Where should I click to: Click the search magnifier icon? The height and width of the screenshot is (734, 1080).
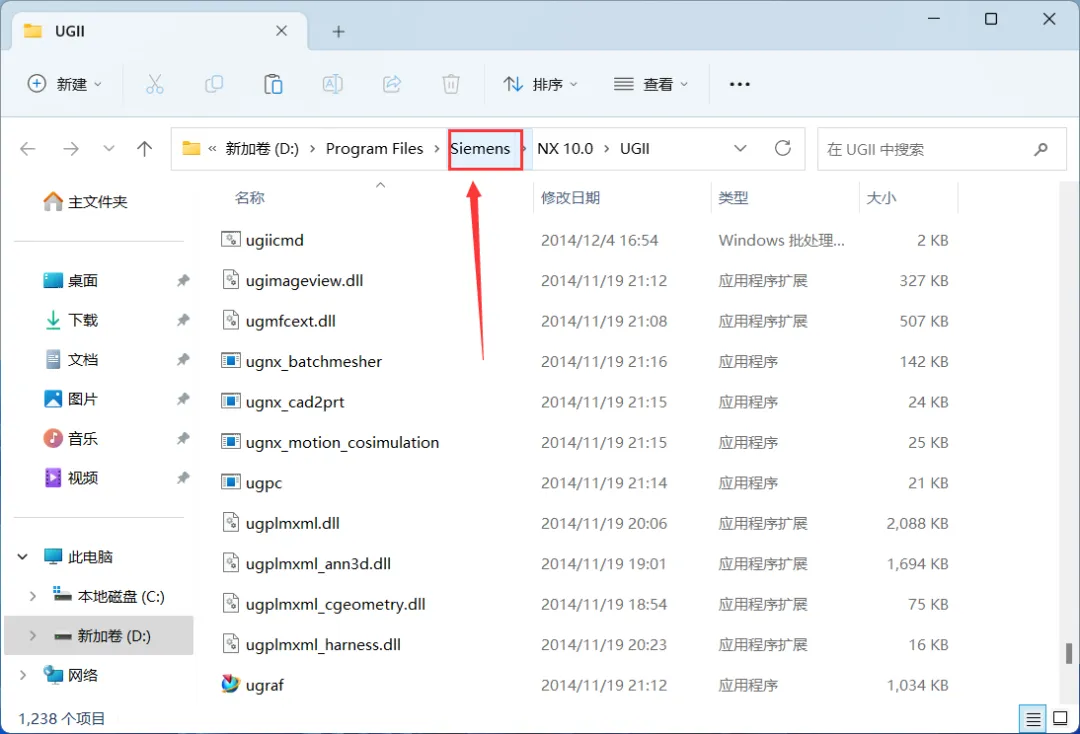(1041, 149)
